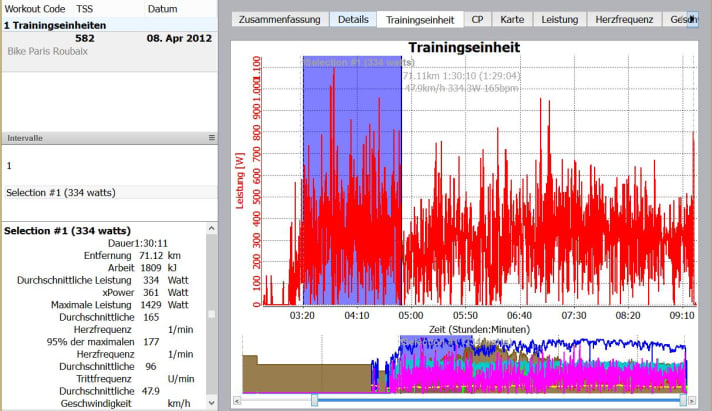
Task: Click the left panel scrollbar down arrow
Action: (211, 404)
